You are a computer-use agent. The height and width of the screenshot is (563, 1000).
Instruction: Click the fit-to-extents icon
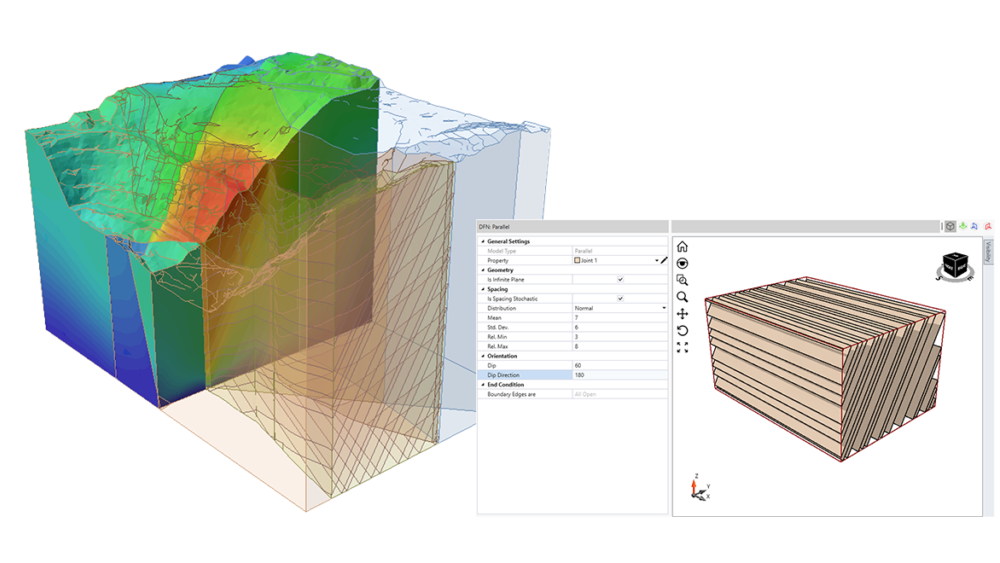coord(682,348)
